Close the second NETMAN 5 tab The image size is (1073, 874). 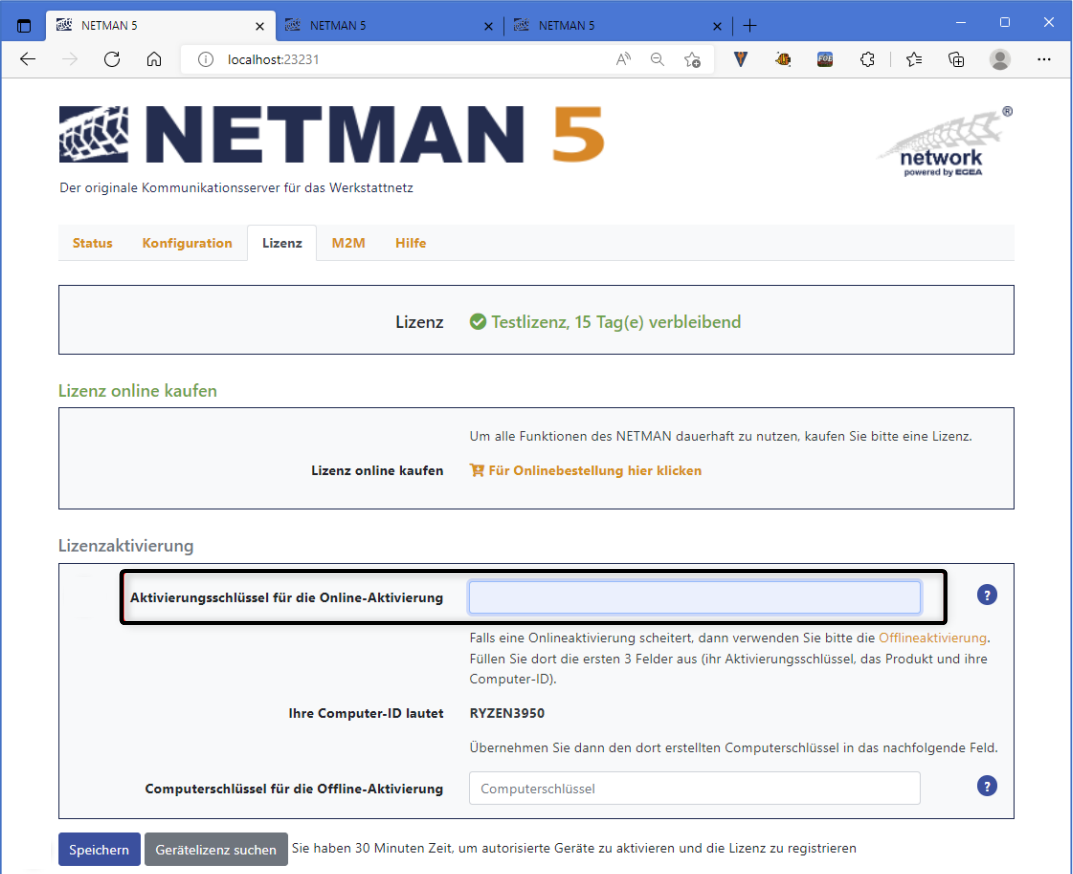coord(489,26)
